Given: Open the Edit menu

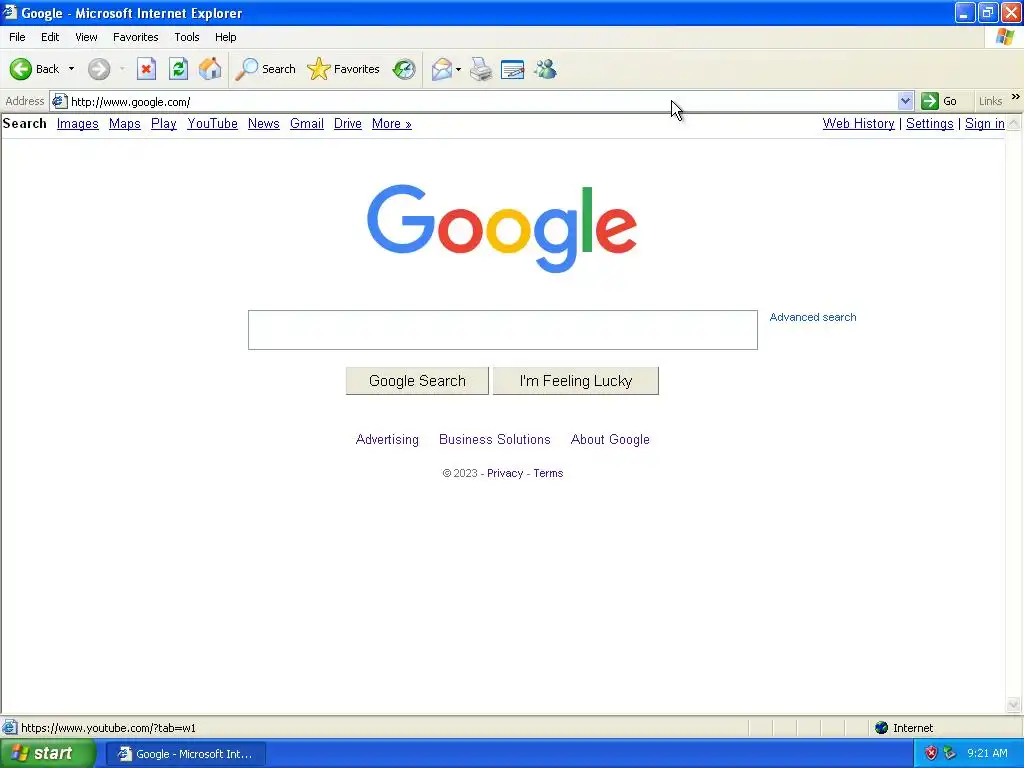Looking at the screenshot, I should [50, 37].
